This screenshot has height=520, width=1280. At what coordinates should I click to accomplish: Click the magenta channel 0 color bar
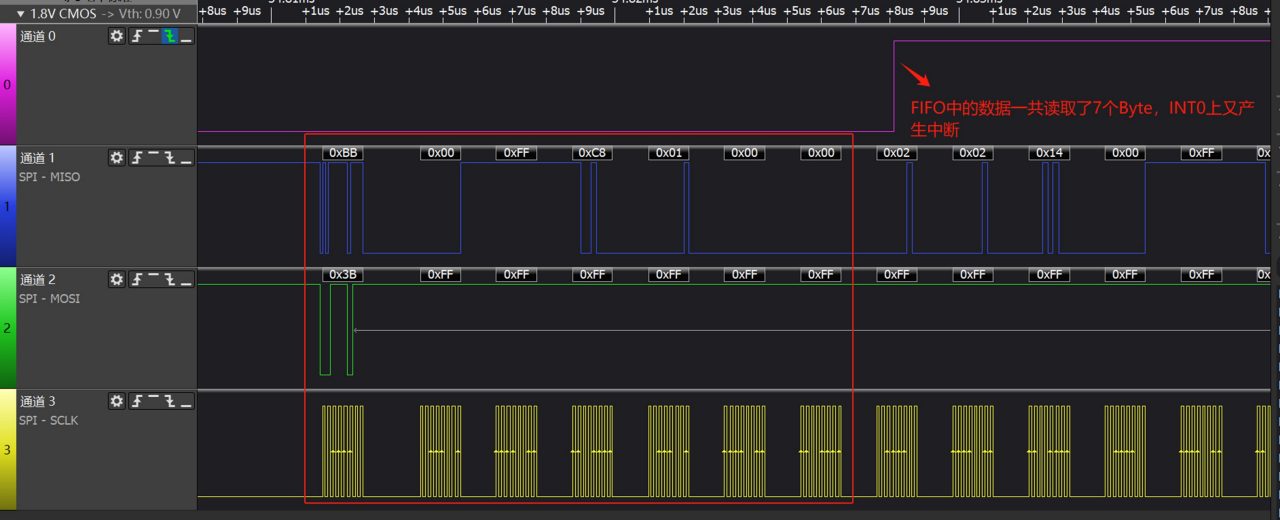tap(7, 85)
